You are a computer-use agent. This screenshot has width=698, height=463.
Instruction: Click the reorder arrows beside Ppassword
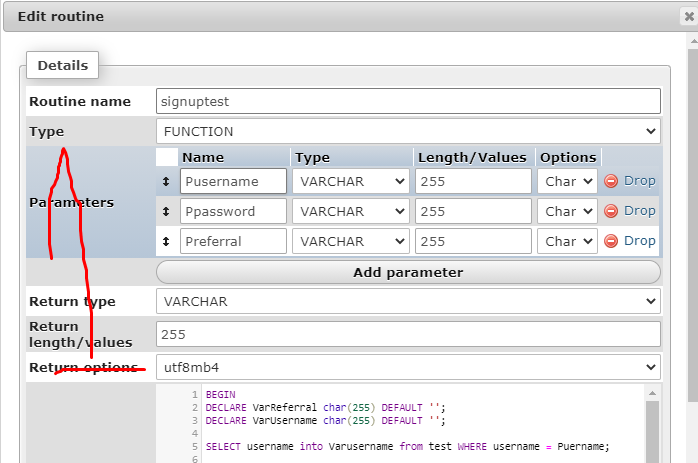click(166, 211)
